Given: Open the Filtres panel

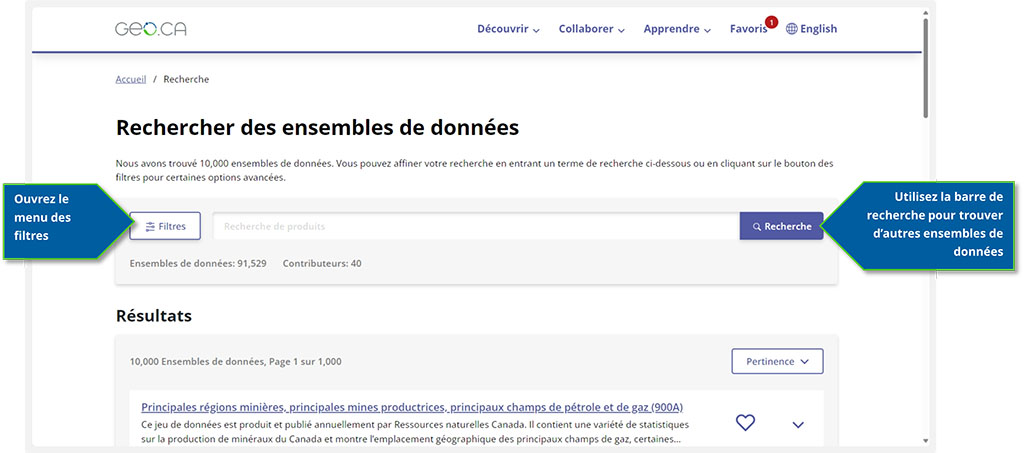Looking at the screenshot, I should pyautogui.click(x=165, y=226).
